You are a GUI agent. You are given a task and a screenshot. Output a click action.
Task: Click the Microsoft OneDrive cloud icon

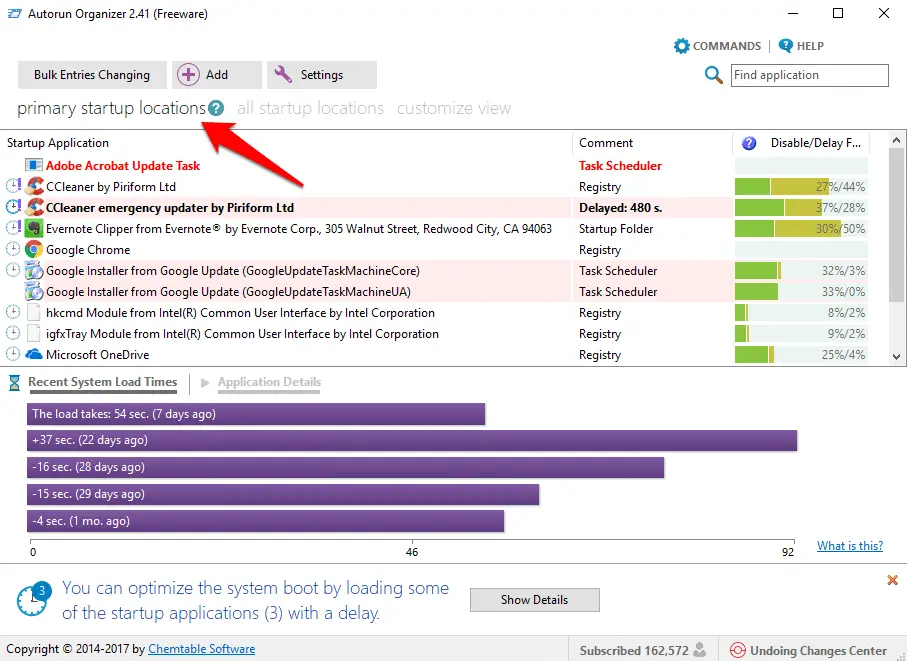(x=34, y=354)
